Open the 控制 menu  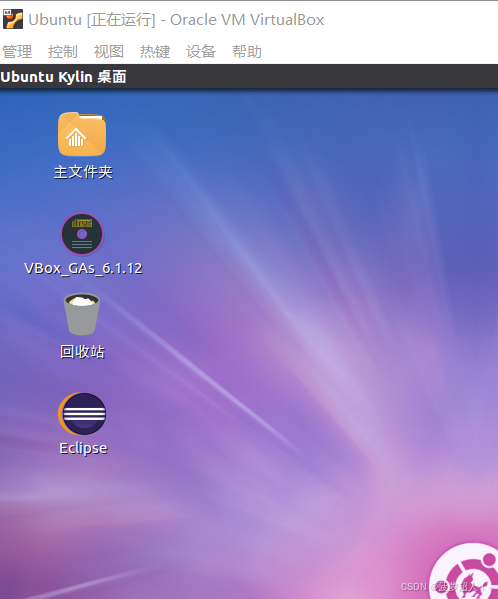(x=63, y=52)
